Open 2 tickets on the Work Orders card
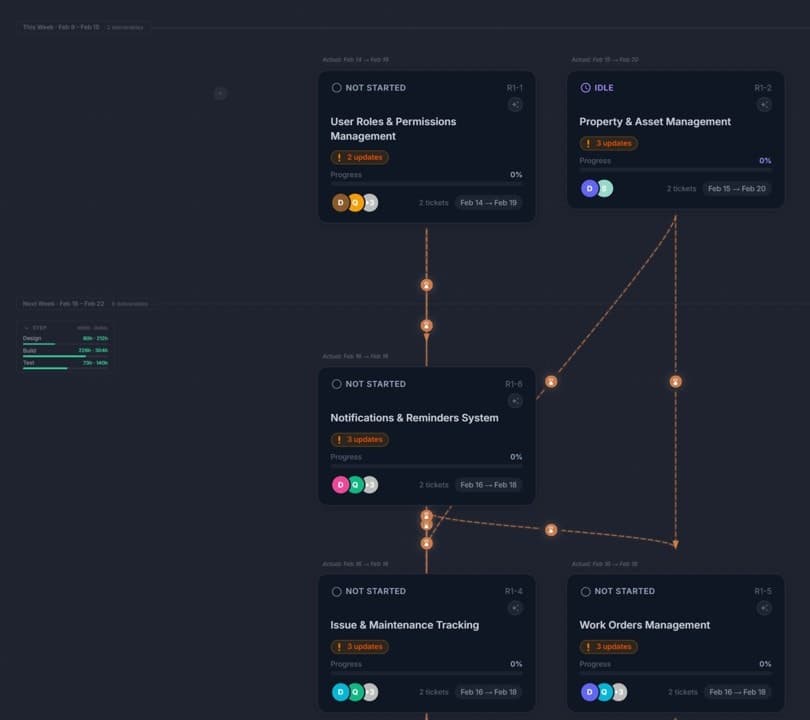The width and height of the screenshot is (810, 720). tap(683, 691)
